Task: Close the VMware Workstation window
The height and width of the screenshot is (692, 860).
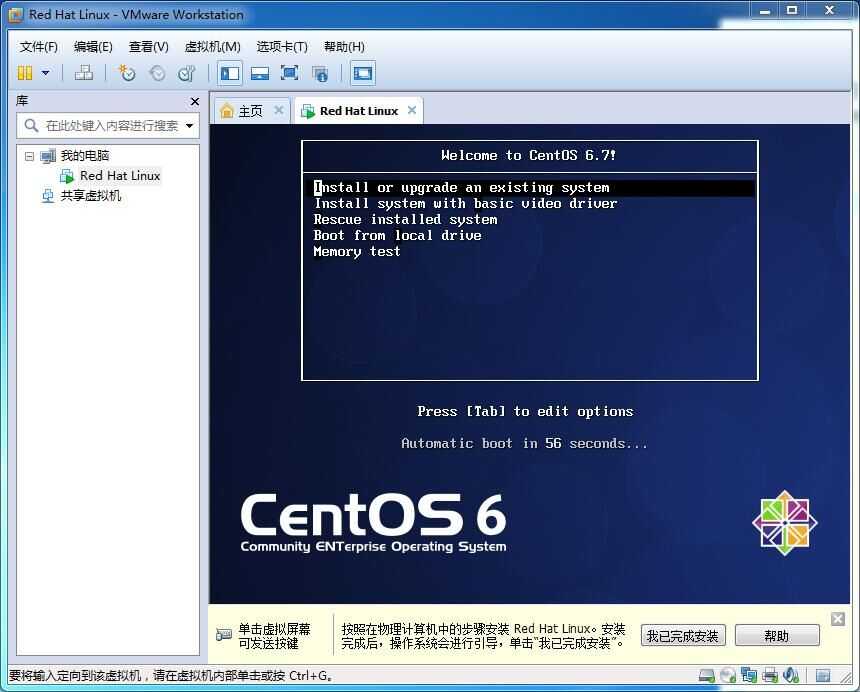Action: [x=830, y=10]
